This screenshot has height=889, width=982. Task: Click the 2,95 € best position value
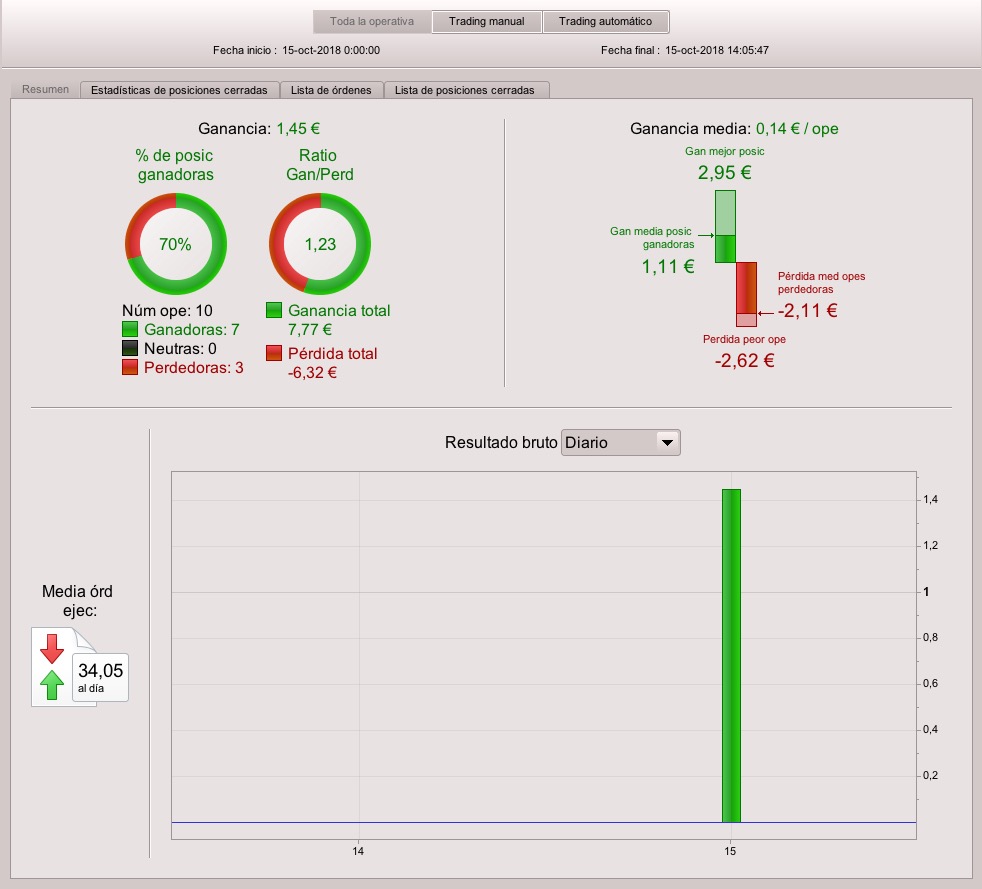[x=725, y=172]
